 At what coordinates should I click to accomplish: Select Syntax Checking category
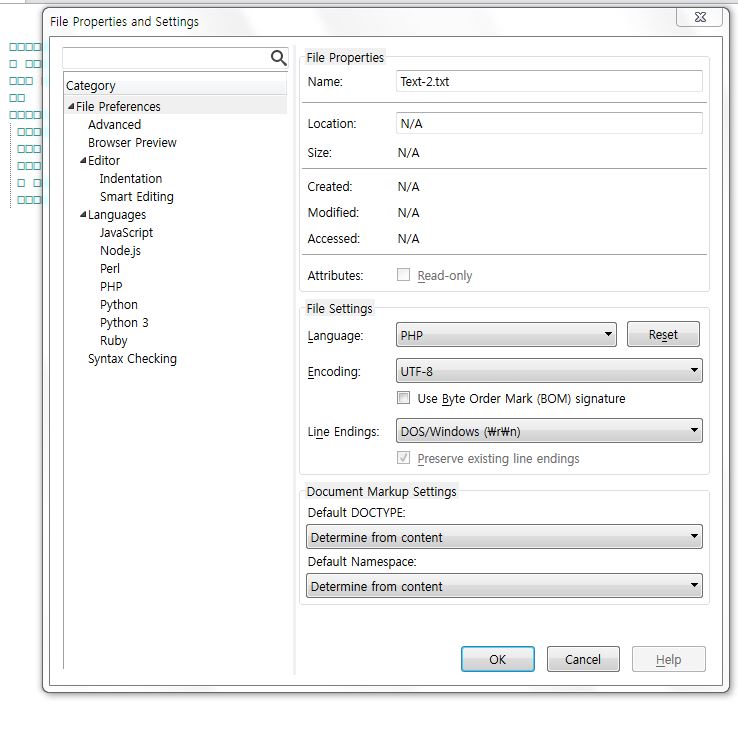(x=132, y=359)
